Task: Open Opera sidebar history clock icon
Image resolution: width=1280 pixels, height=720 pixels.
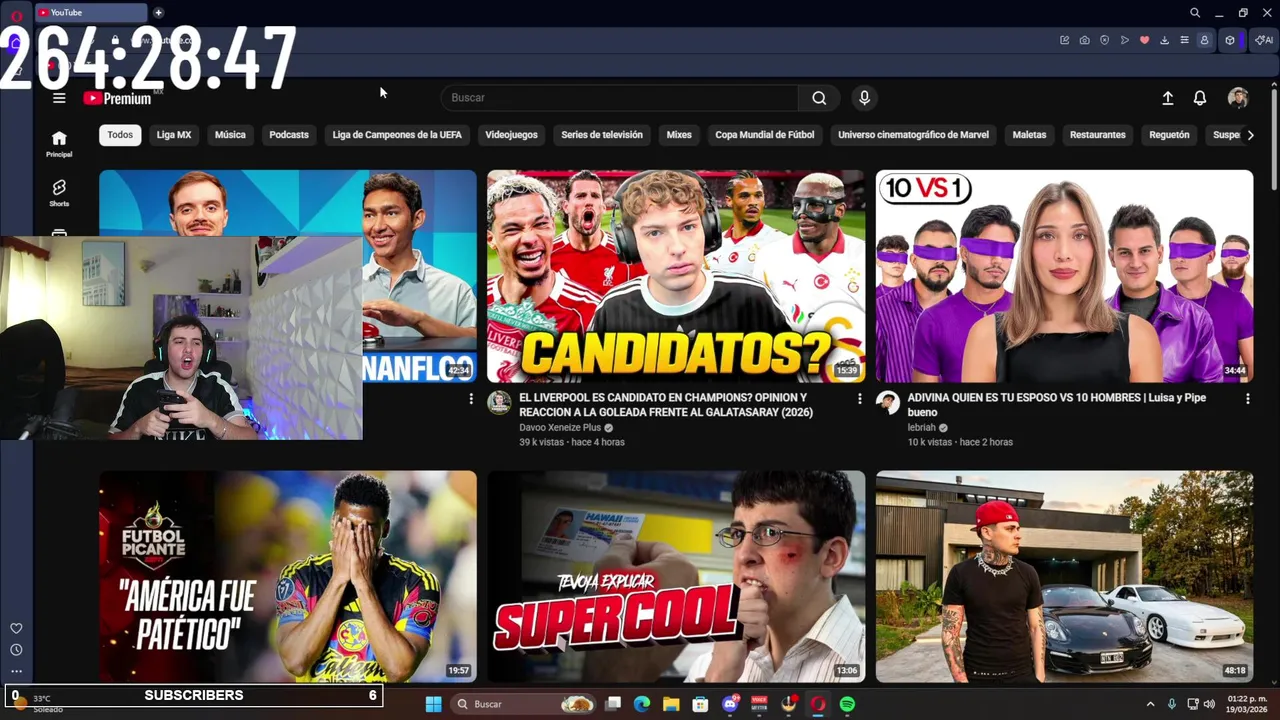Action: point(16,650)
